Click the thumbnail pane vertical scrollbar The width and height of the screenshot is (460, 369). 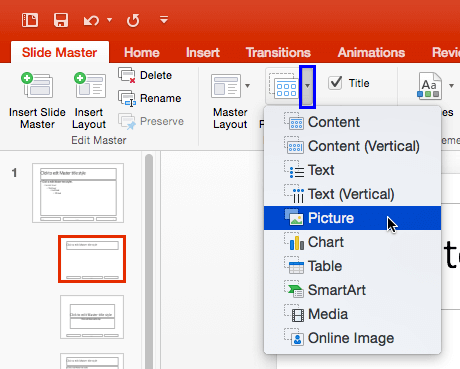pyautogui.click(x=149, y=261)
